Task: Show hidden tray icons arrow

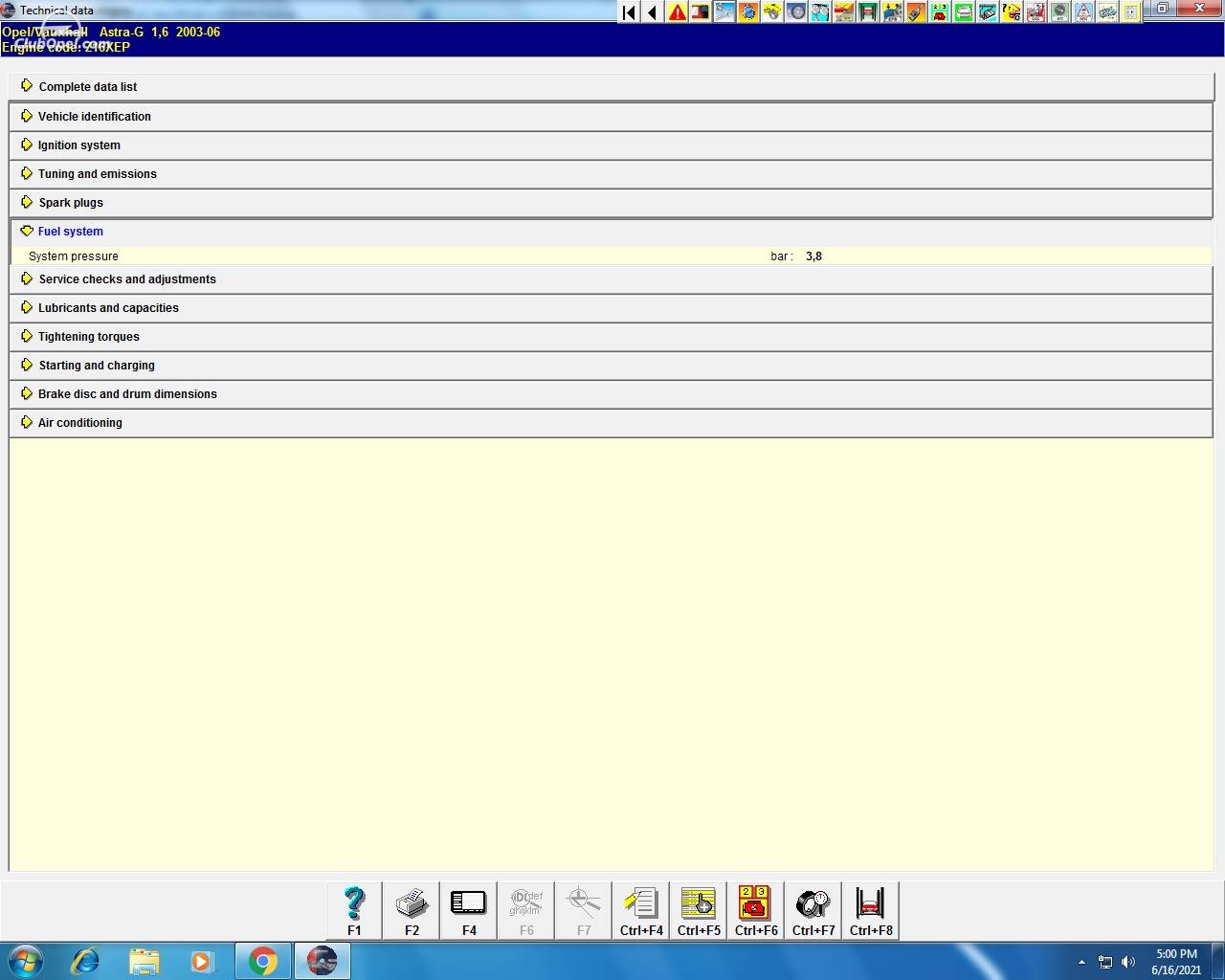Action: pyautogui.click(x=1081, y=962)
